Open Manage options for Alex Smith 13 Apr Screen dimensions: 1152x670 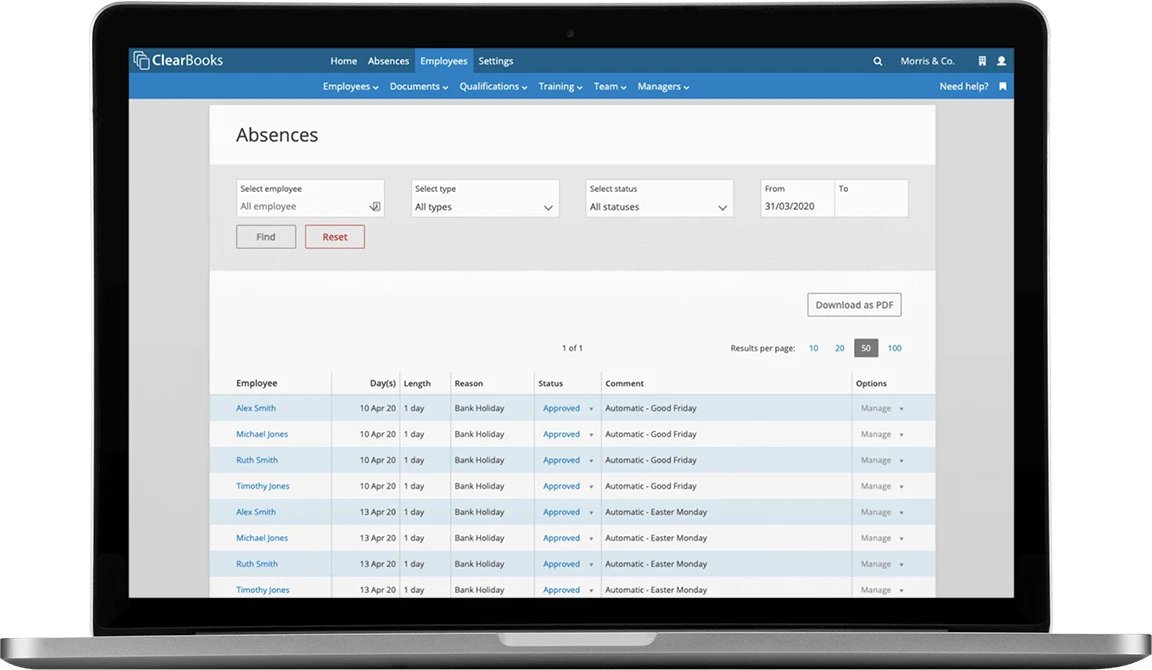pos(882,512)
